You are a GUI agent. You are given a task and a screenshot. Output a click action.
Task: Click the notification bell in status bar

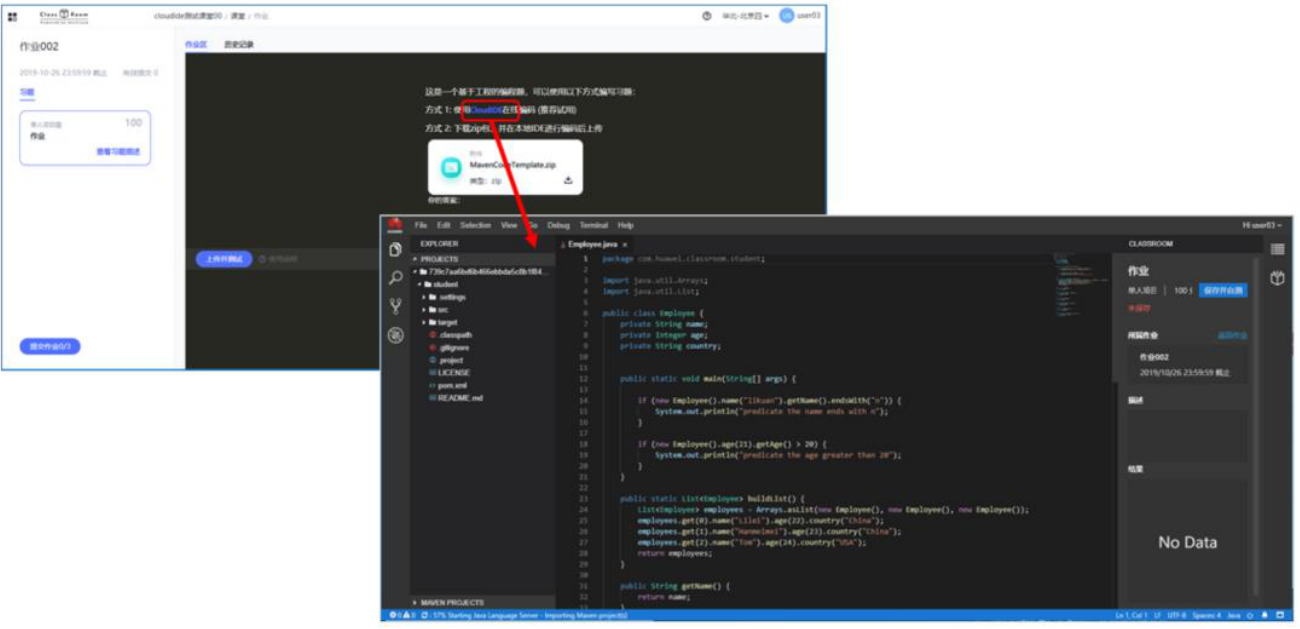pyautogui.click(x=1264, y=614)
